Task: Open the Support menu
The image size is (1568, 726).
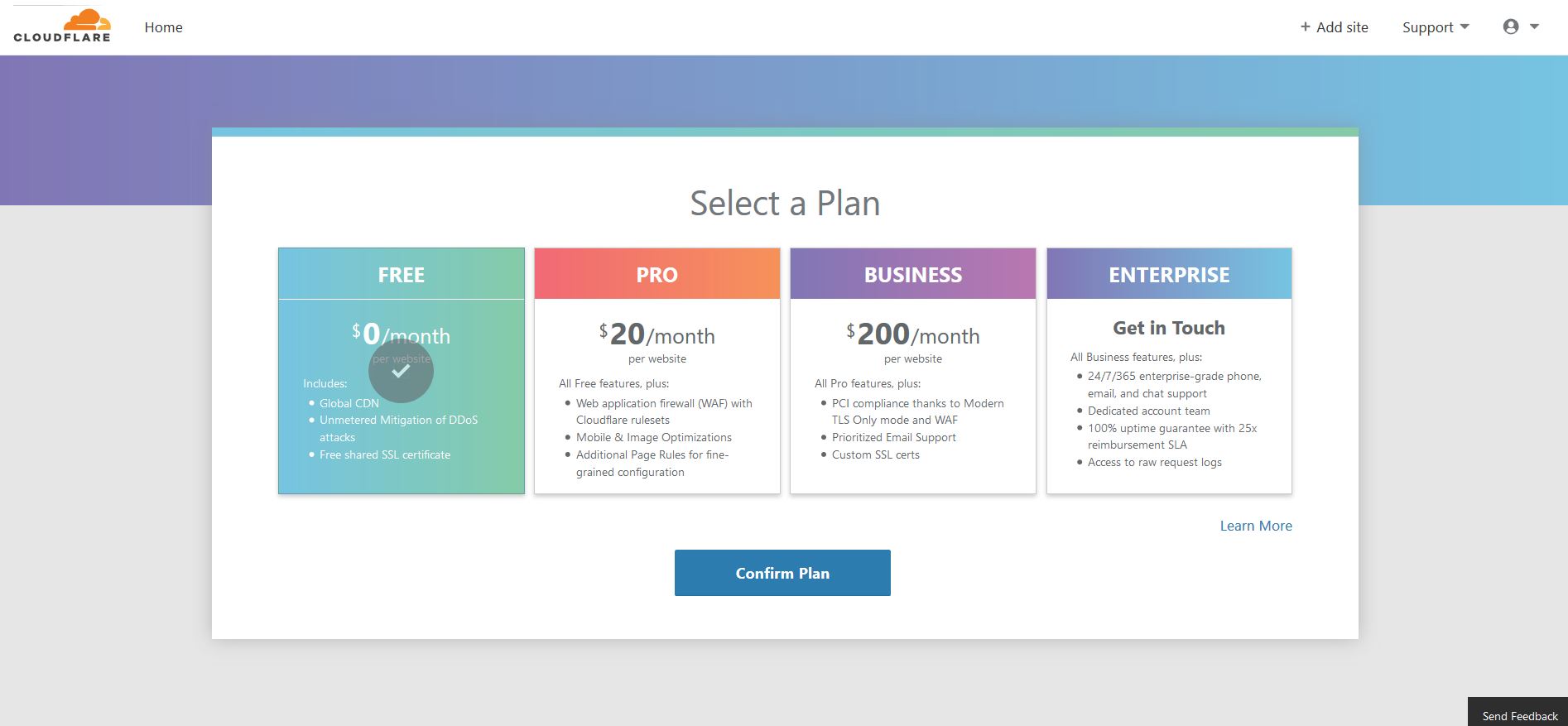Action: click(1436, 27)
